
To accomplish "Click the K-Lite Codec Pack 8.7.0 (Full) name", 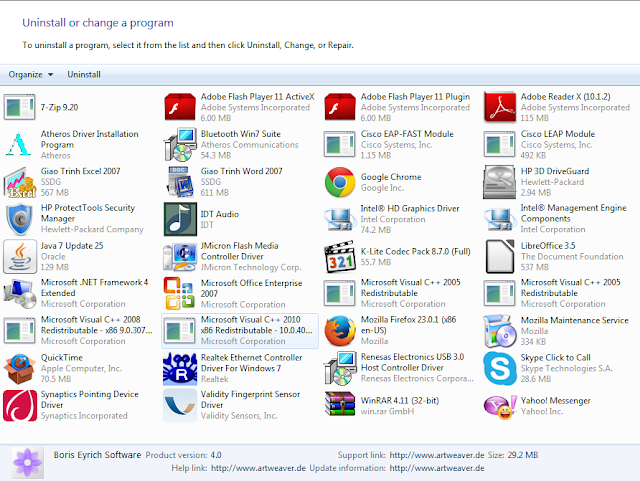I will click(416, 251).
